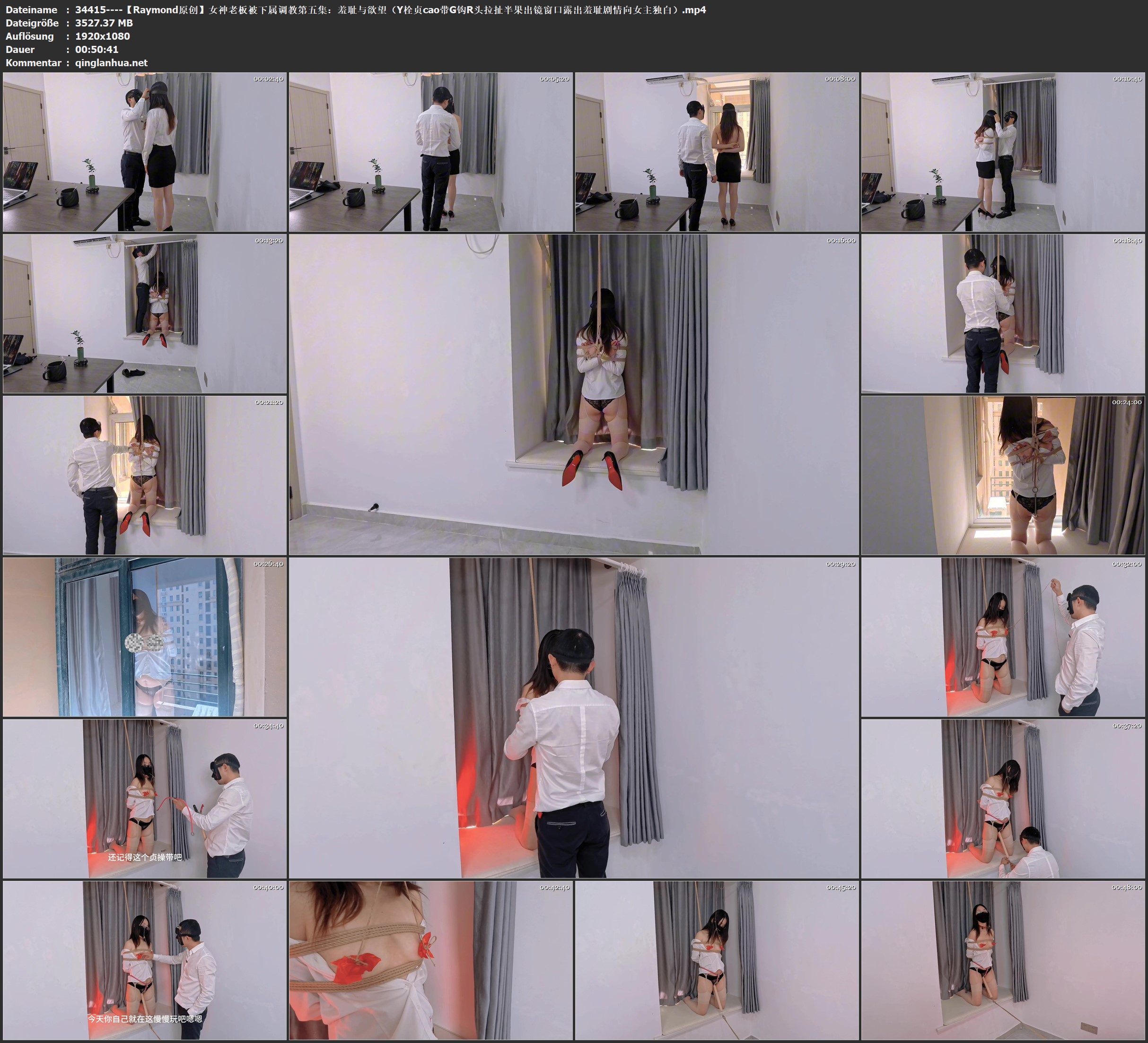Open the 00:24:00 thumbnail
1148x1043 pixels.
pos(1003,475)
